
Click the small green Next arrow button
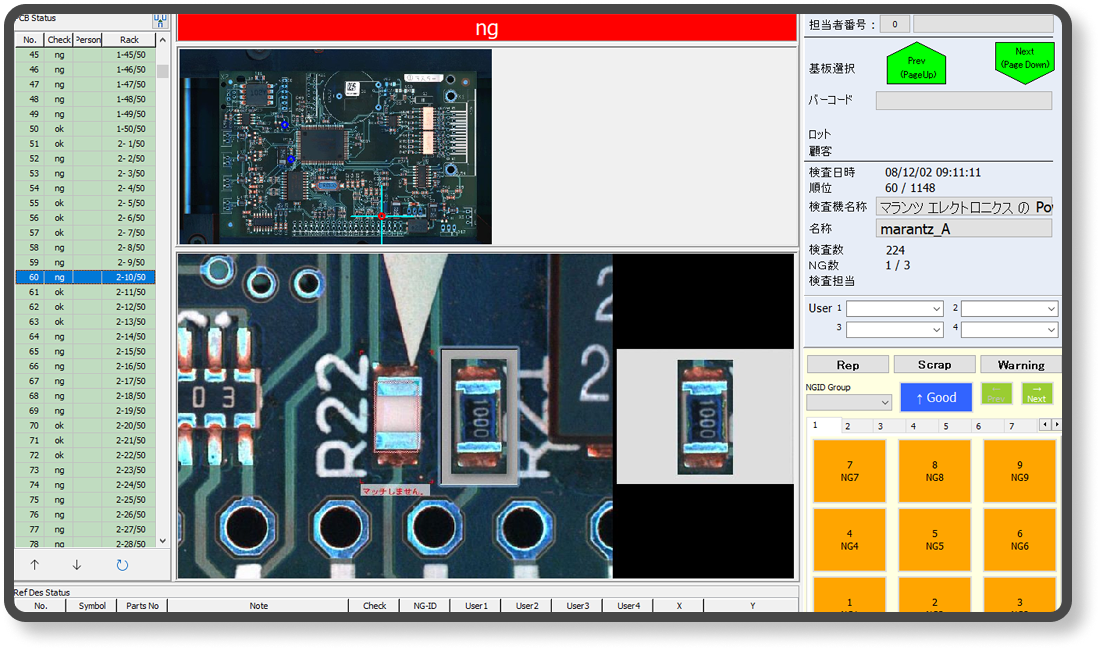tap(1036, 394)
